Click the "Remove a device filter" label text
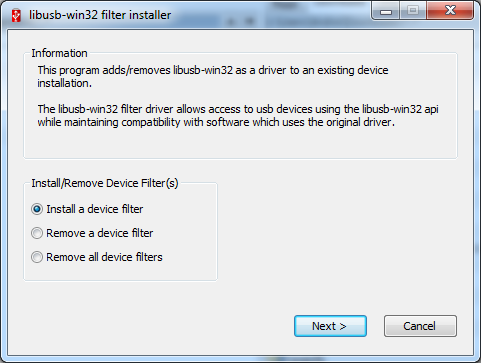Image resolution: width=481 pixels, height=363 pixels. pyautogui.click(x=100, y=233)
